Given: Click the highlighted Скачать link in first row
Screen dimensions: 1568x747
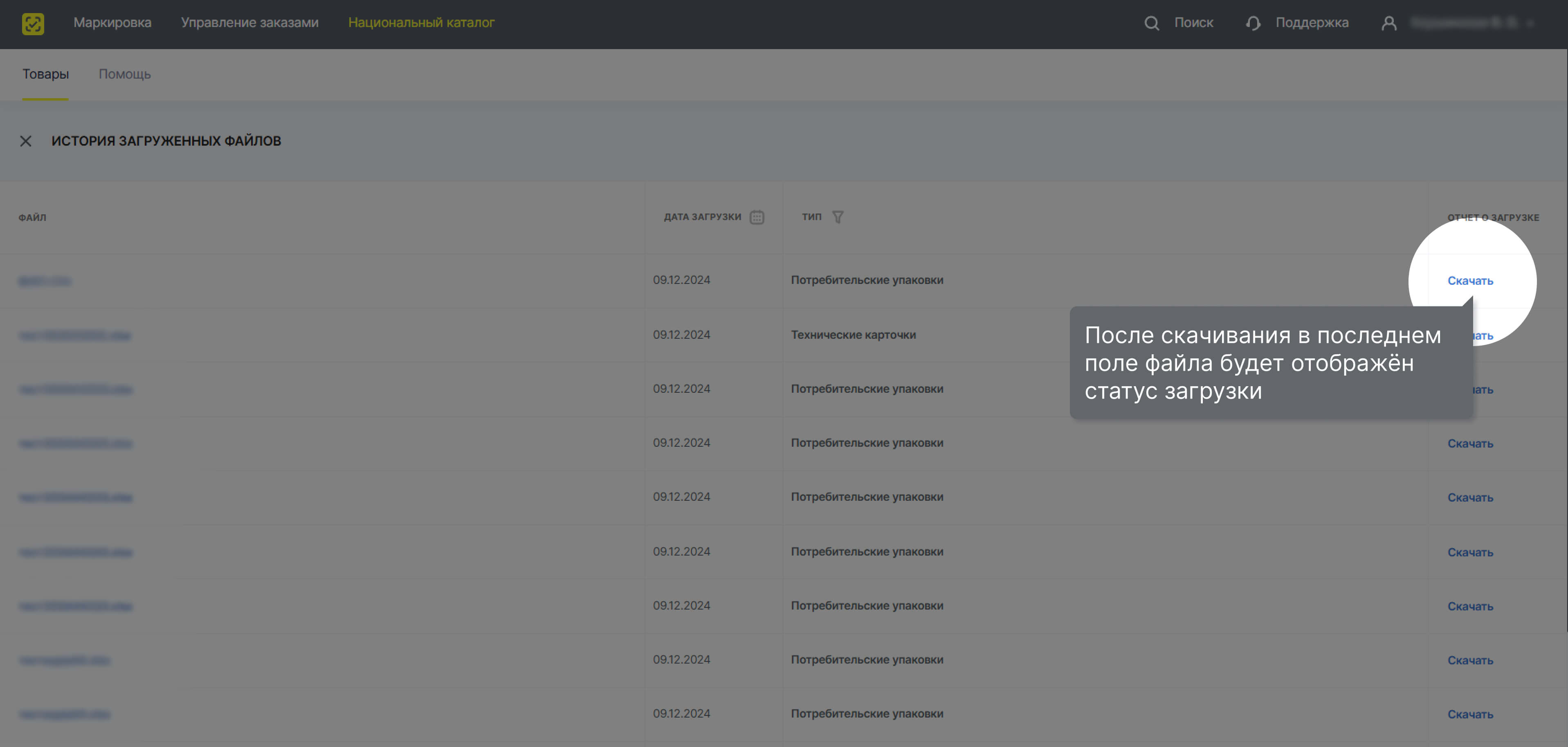Looking at the screenshot, I should point(1470,281).
